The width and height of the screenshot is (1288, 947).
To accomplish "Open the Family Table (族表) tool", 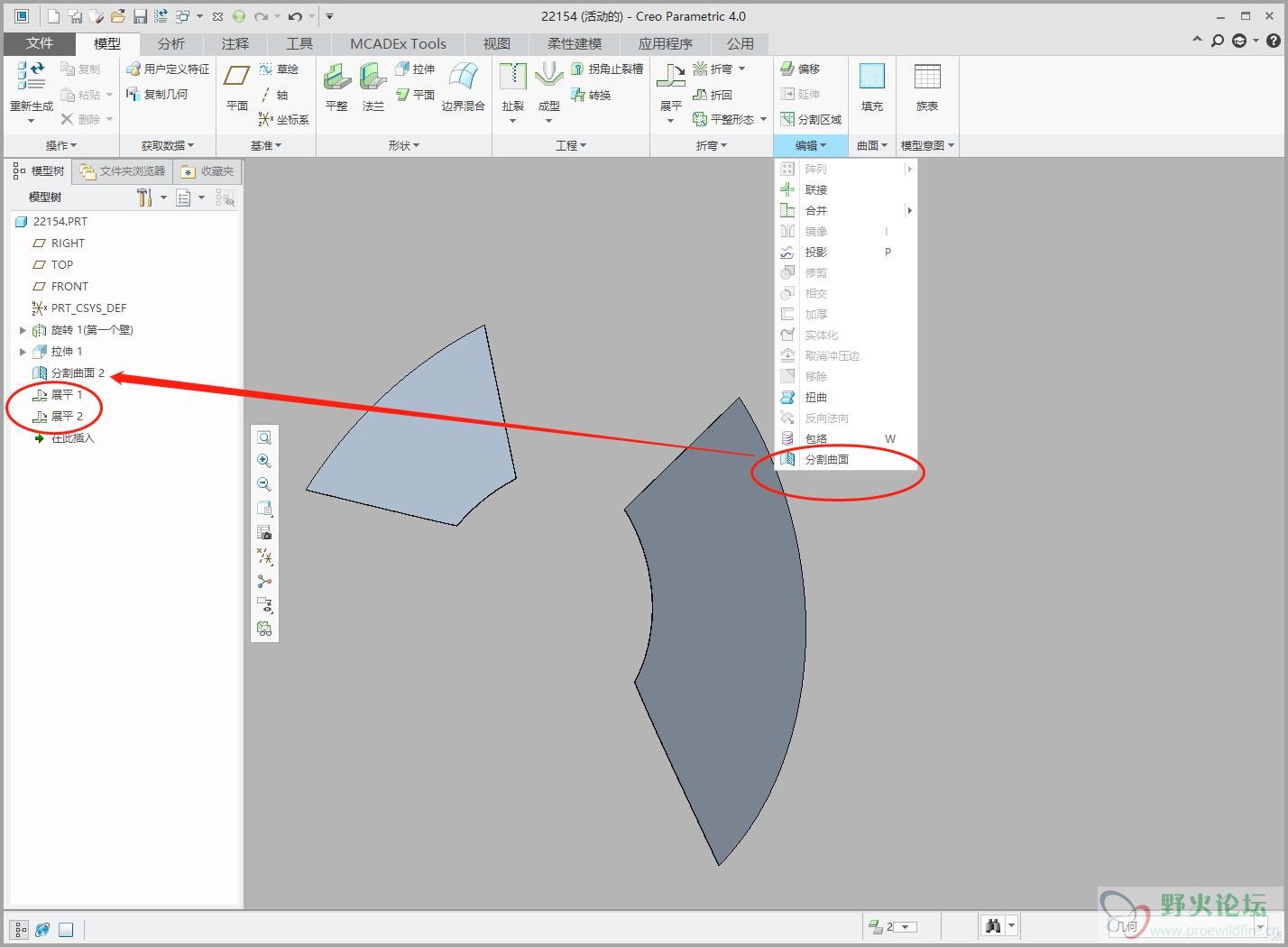I will tap(927, 88).
